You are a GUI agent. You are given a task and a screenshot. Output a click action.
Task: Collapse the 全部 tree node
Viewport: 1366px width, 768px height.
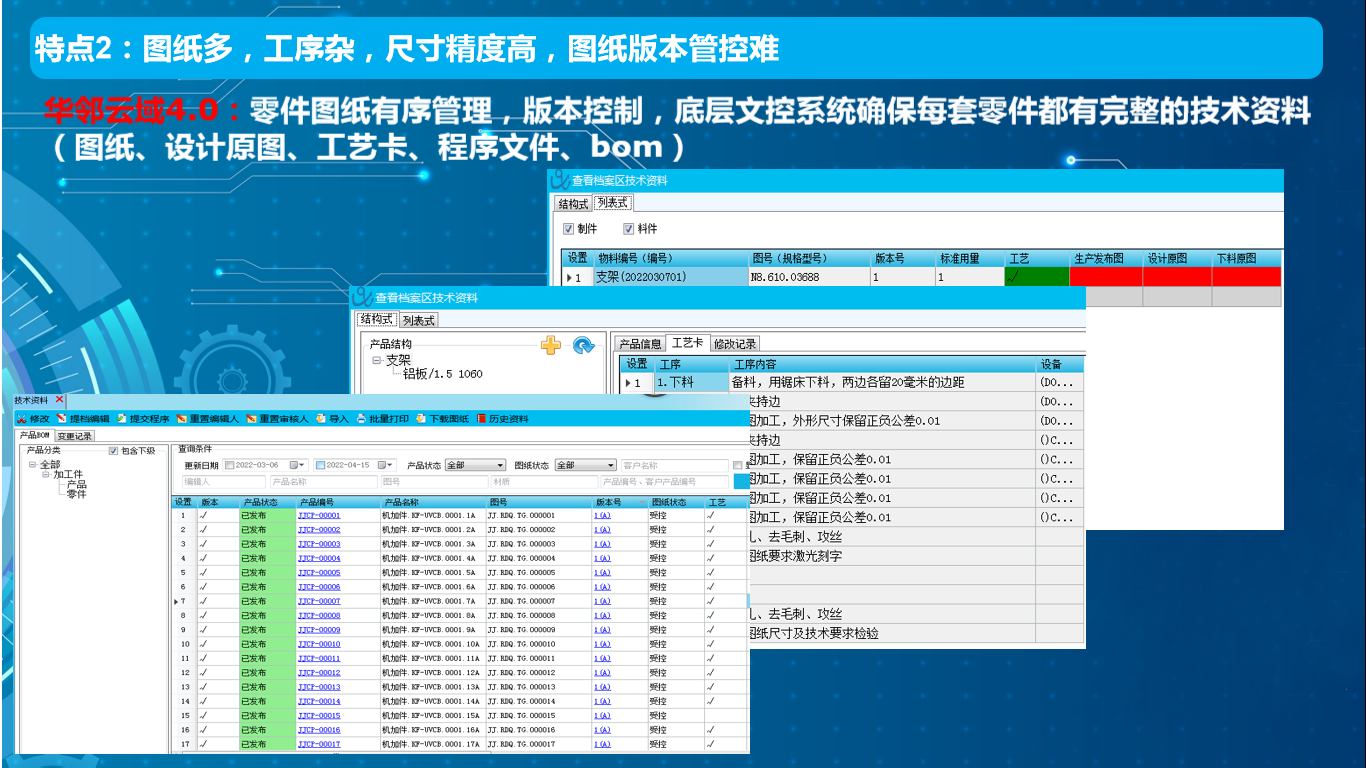point(33,465)
